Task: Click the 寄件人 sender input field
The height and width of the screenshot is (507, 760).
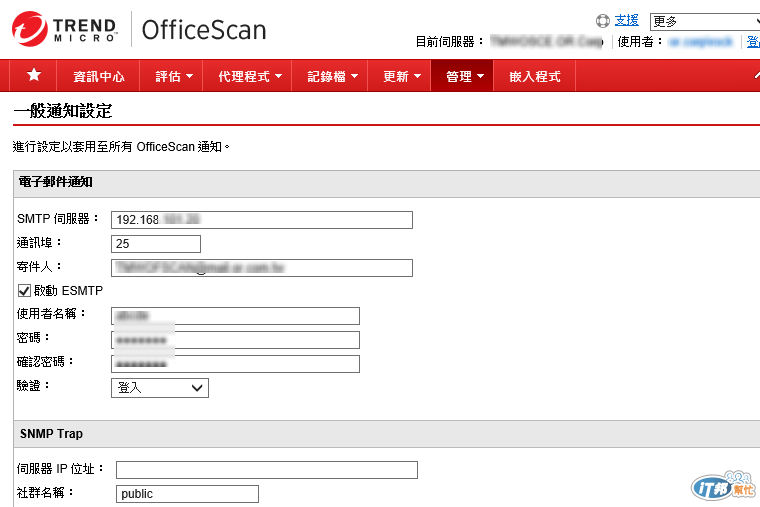Action: coord(262,268)
